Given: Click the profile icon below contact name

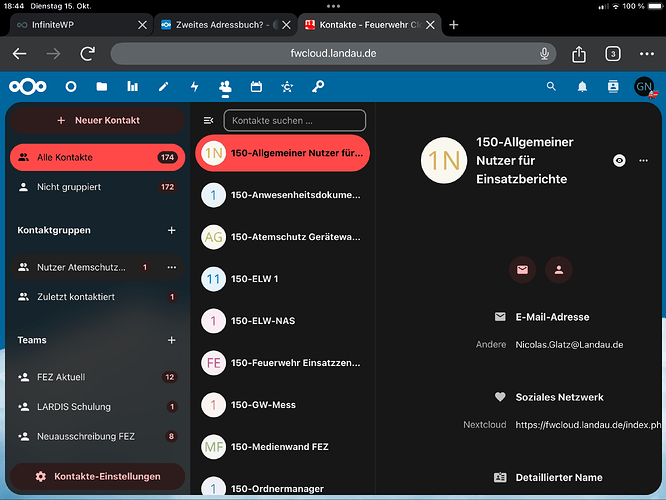Looking at the screenshot, I should [x=558, y=269].
